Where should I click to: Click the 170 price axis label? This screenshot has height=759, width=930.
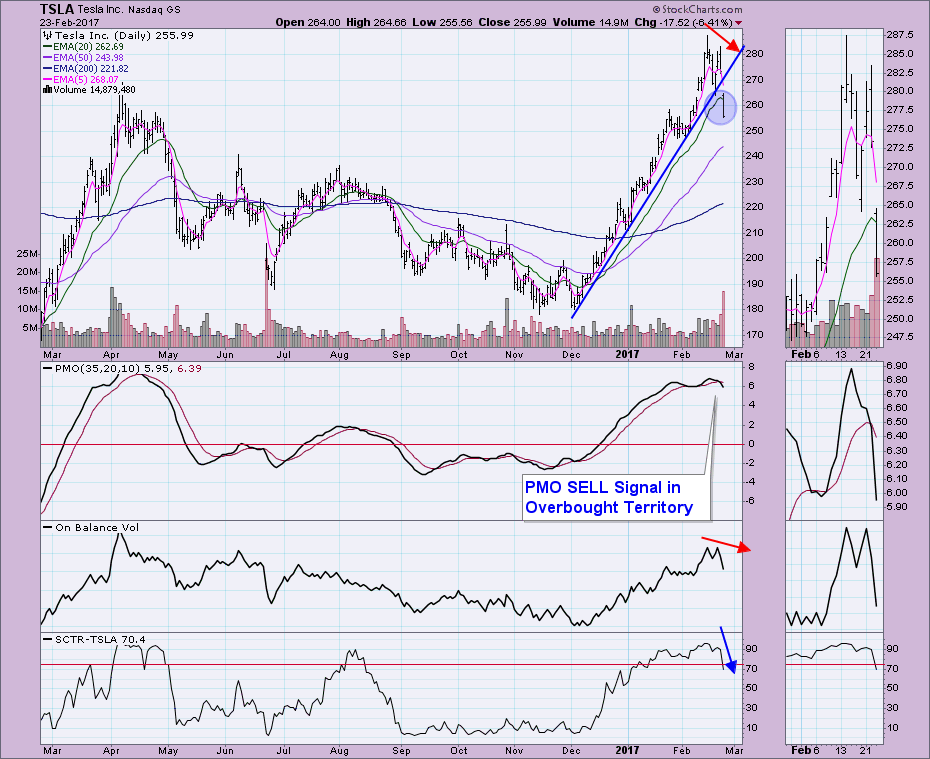(755, 334)
